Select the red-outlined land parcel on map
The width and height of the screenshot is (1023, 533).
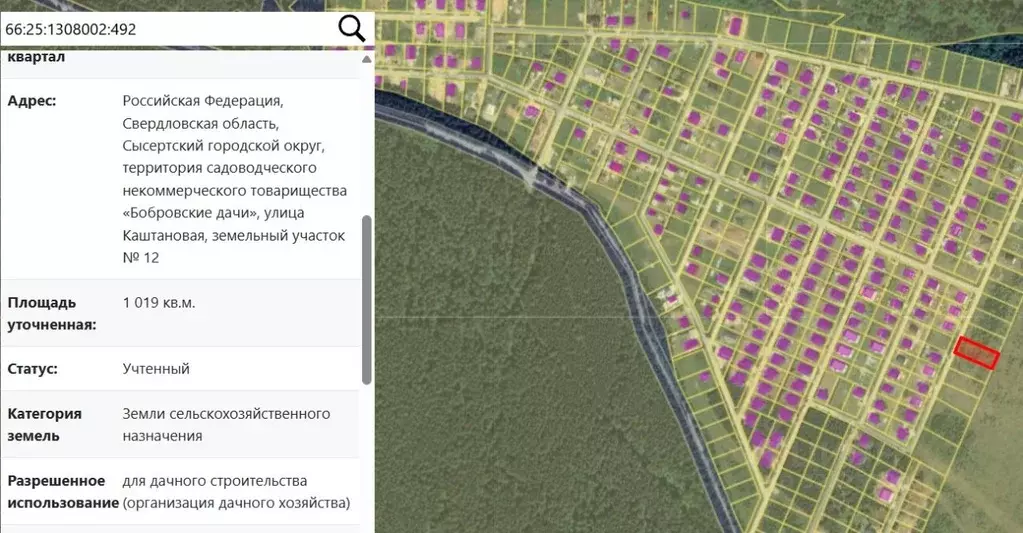976,353
